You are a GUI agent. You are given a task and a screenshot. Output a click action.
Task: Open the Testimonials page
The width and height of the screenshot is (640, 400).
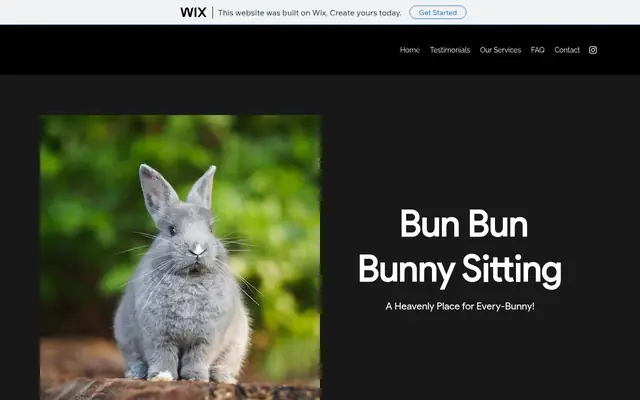(450, 50)
